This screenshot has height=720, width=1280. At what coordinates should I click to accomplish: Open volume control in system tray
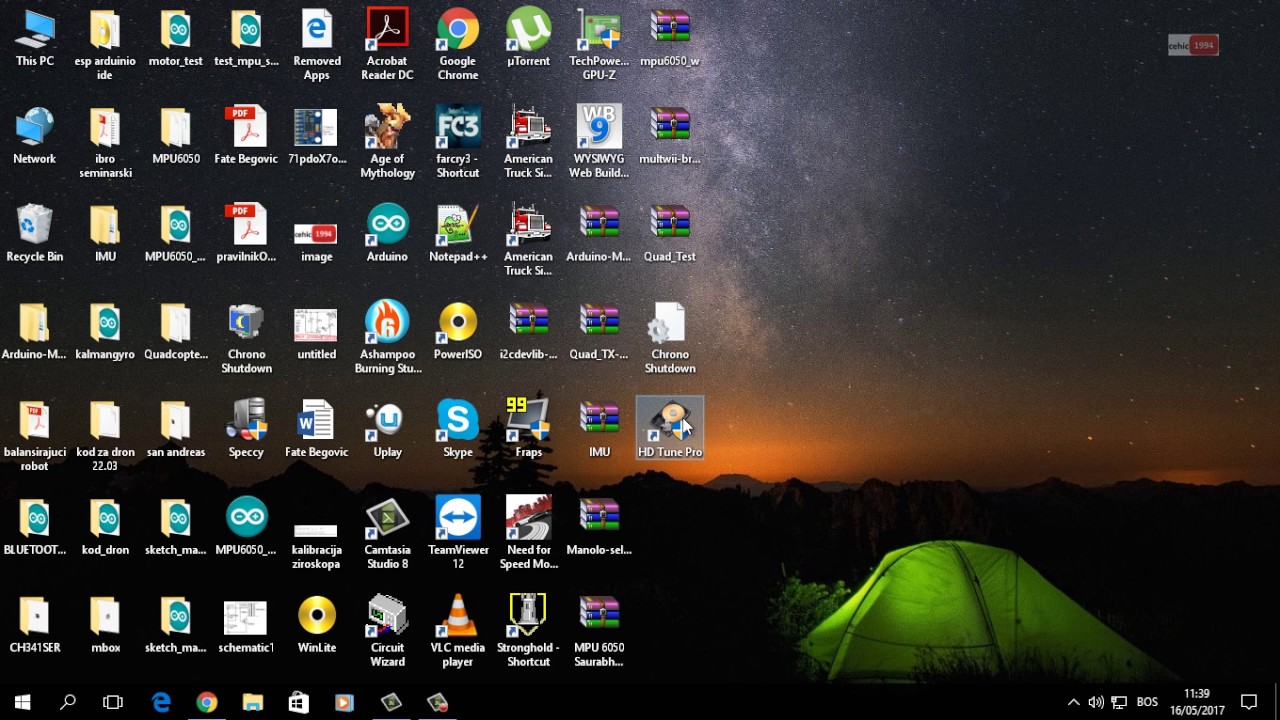(1096, 702)
